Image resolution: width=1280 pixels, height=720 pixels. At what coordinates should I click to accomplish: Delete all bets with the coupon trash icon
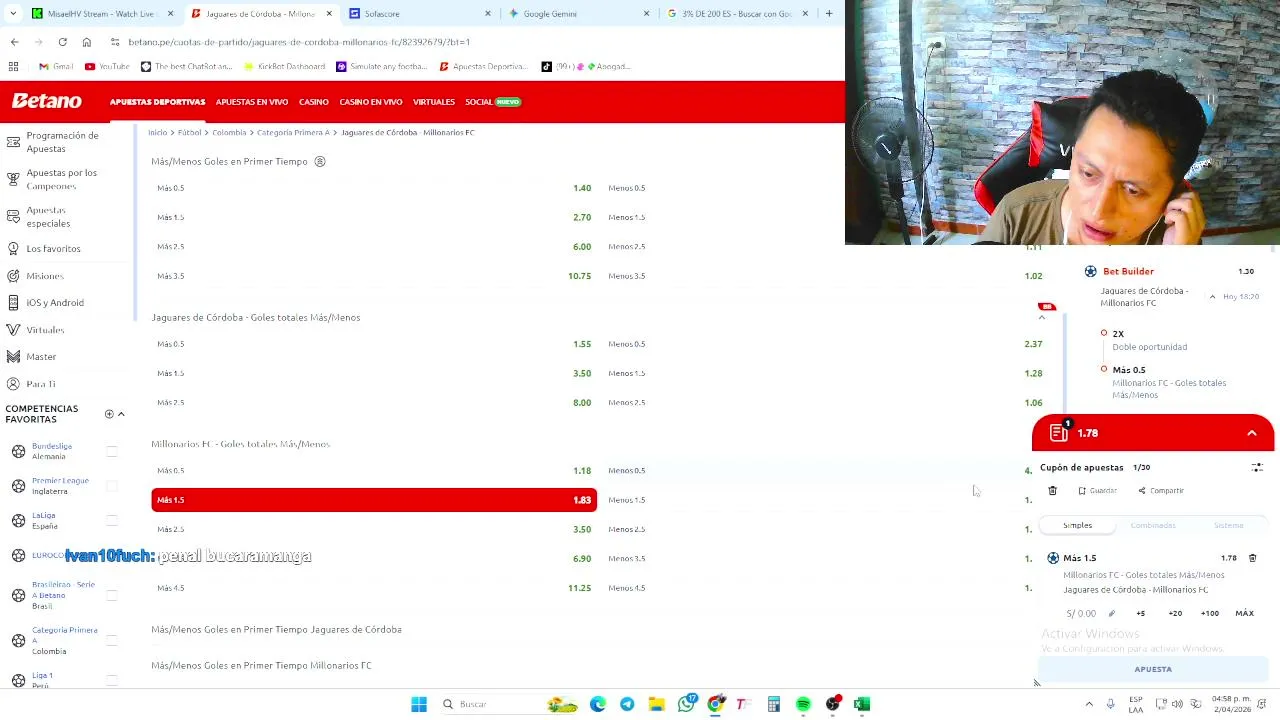pos(1052,491)
